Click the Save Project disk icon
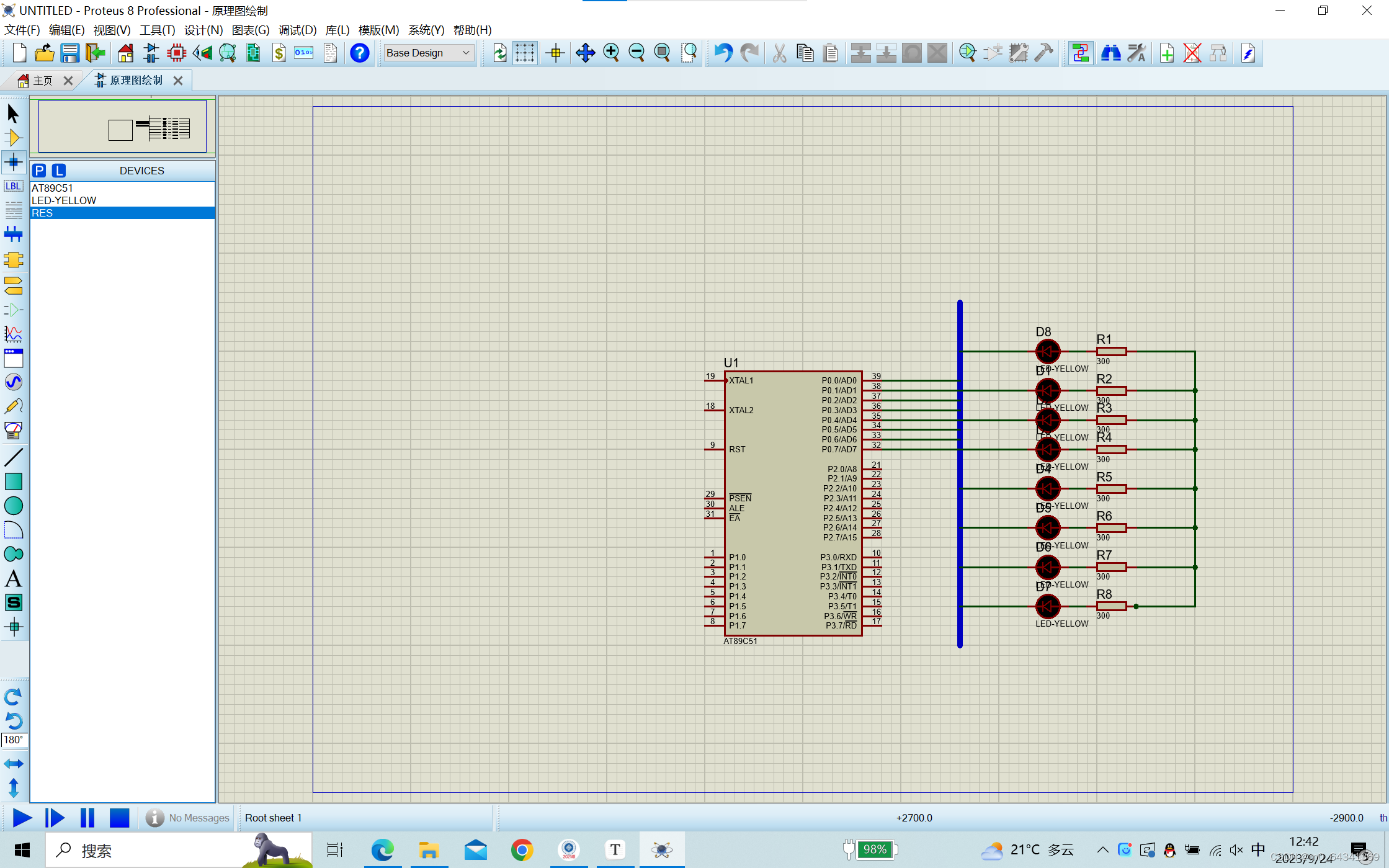The image size is (1389, 868). pos(69,53)
